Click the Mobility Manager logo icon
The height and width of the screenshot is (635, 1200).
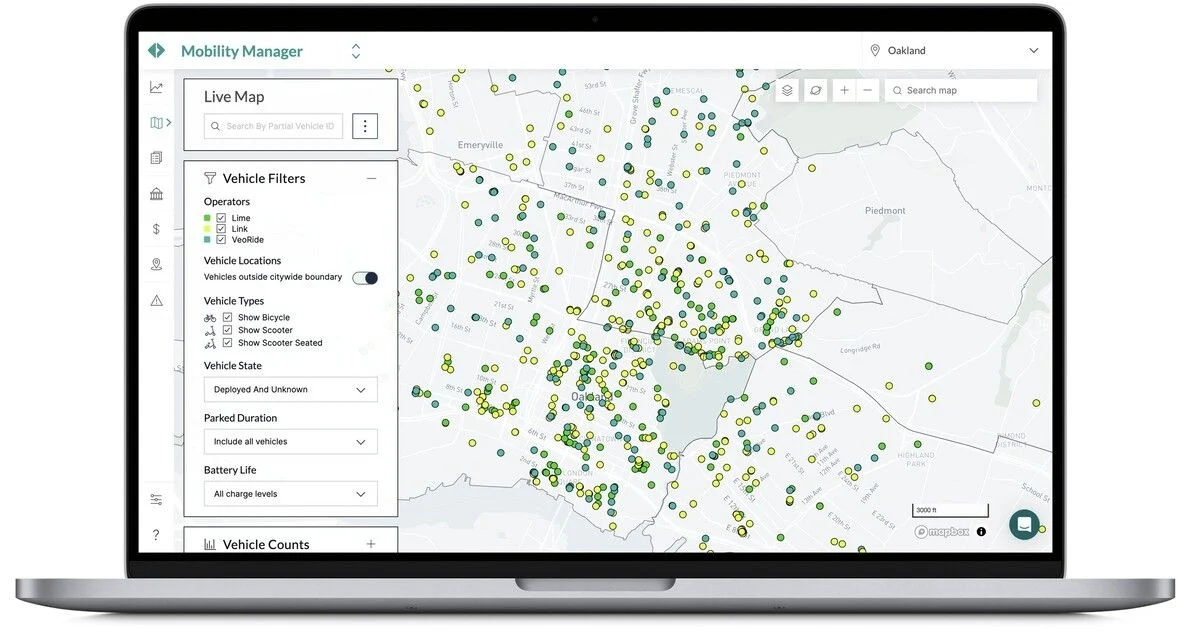[x=156, y=51]
